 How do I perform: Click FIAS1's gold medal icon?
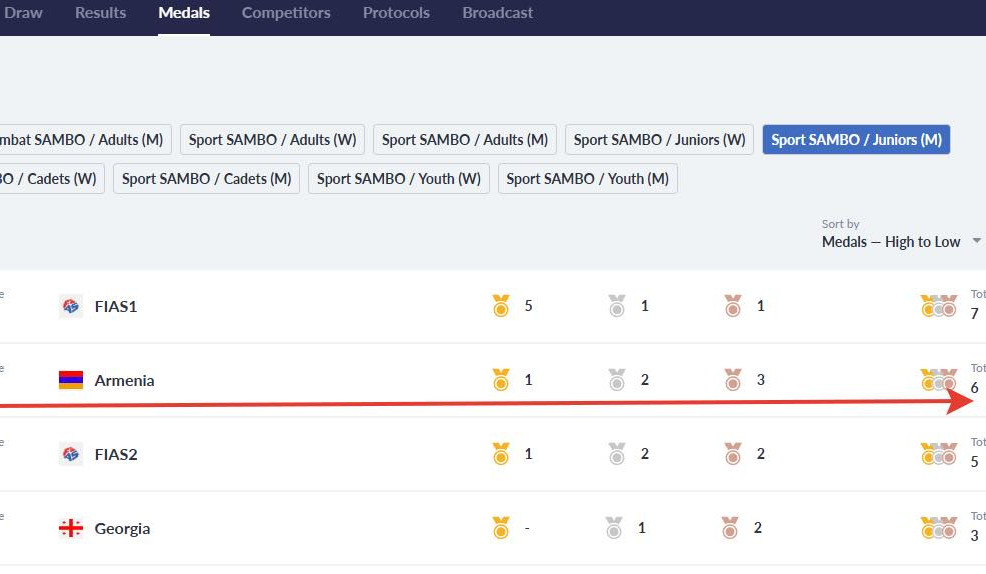coord(501,306)
